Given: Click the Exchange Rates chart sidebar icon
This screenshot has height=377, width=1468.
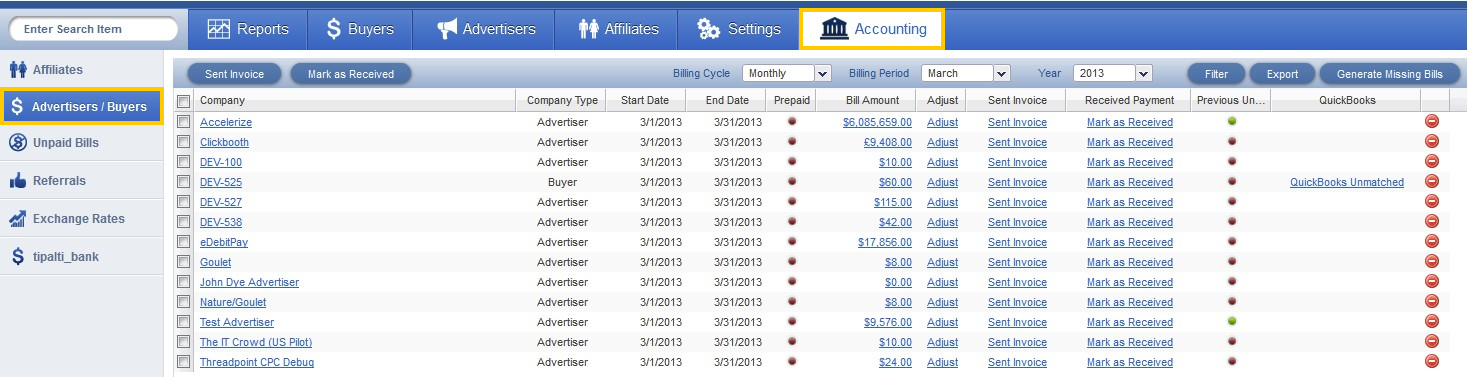Looking at the screenshot, I should click(17, 218).
